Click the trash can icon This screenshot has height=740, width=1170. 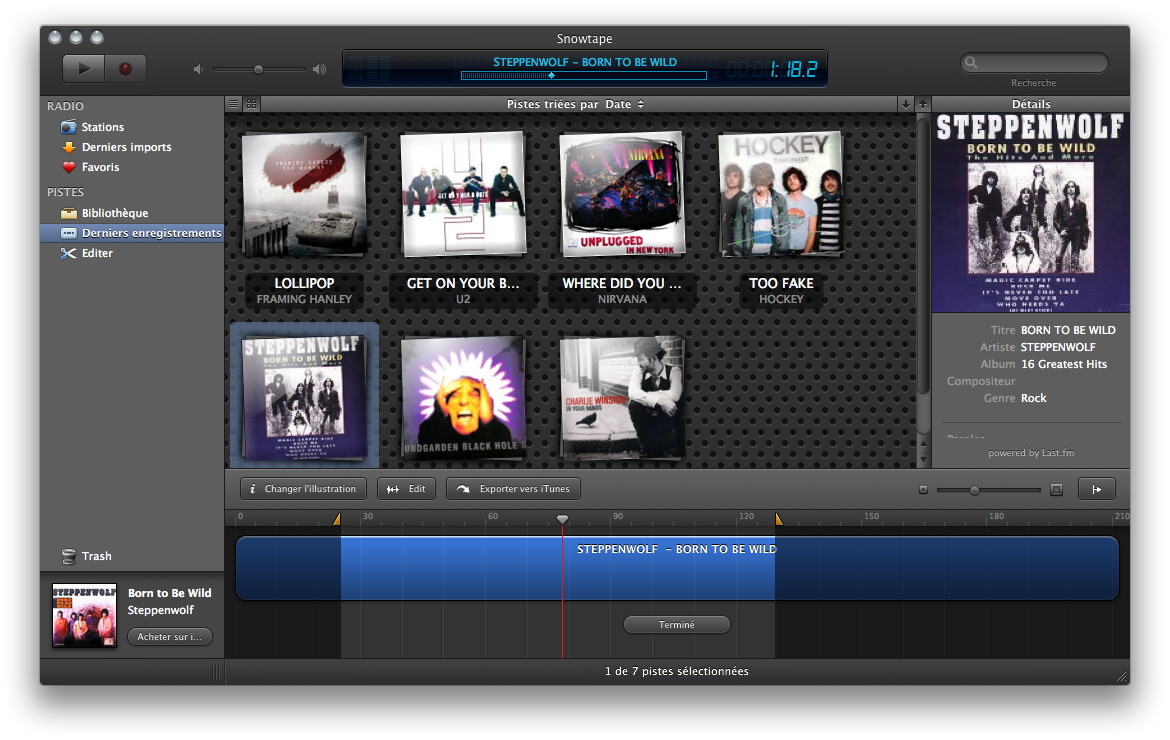pos(69,556)
